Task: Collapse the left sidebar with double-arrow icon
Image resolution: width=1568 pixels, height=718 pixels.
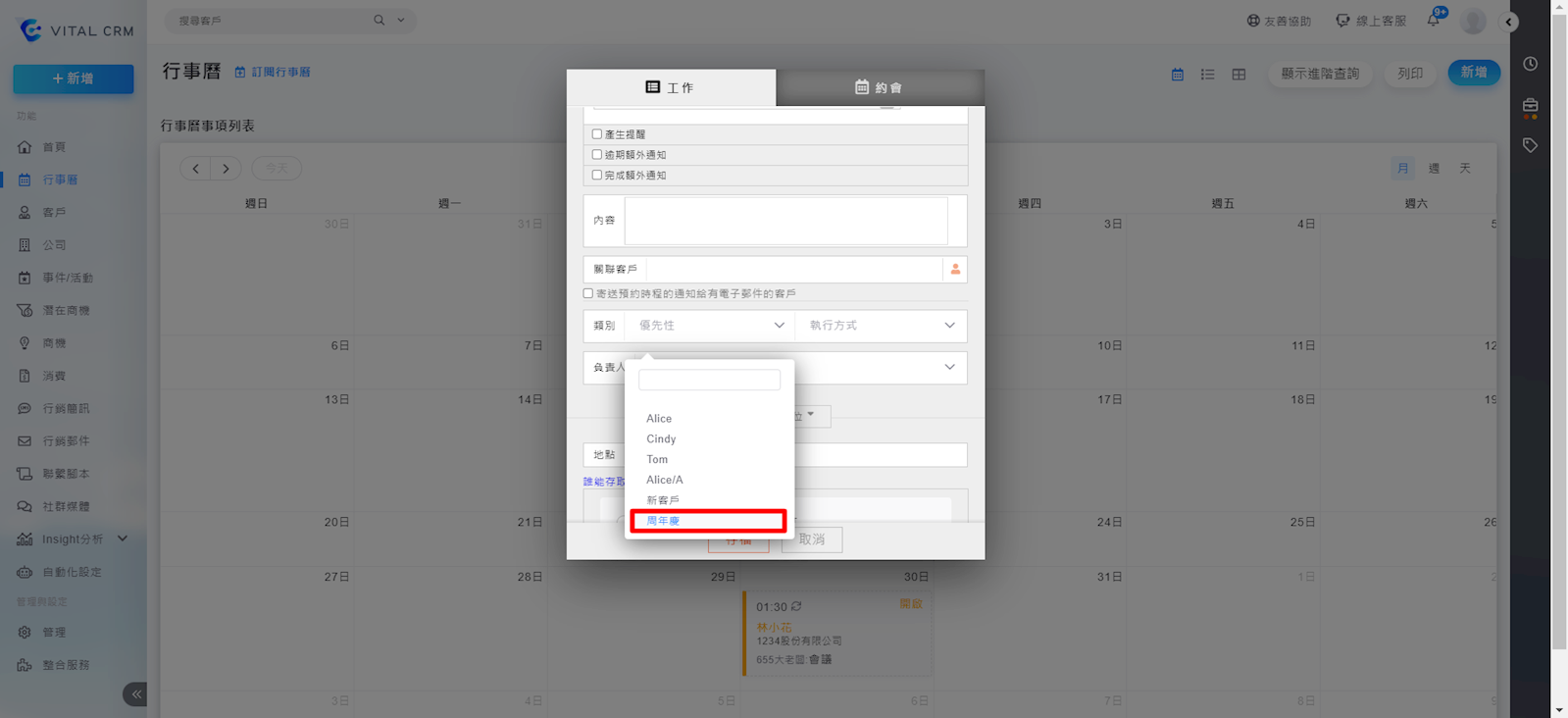Action: [135, 694]
